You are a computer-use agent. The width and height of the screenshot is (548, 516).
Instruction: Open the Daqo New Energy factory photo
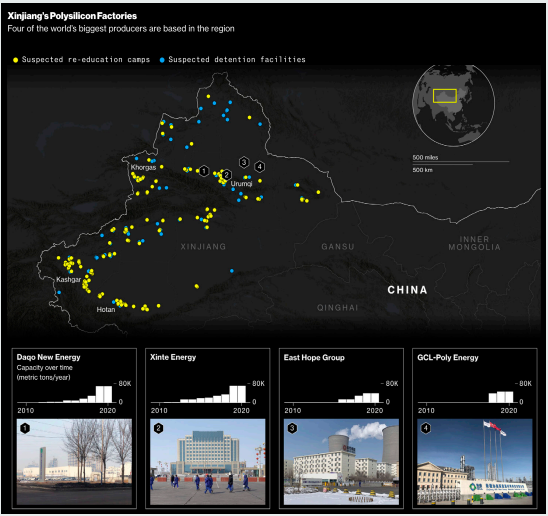tap(74, 462)
